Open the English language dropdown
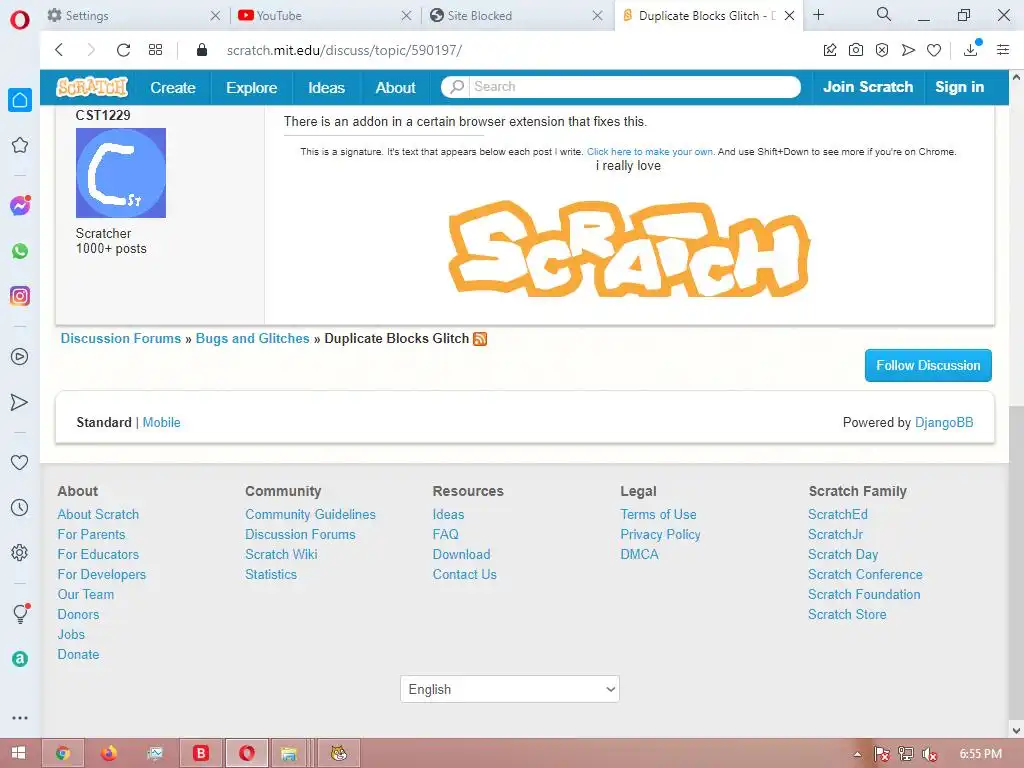1024x768 pixels. tap(509, 689)
